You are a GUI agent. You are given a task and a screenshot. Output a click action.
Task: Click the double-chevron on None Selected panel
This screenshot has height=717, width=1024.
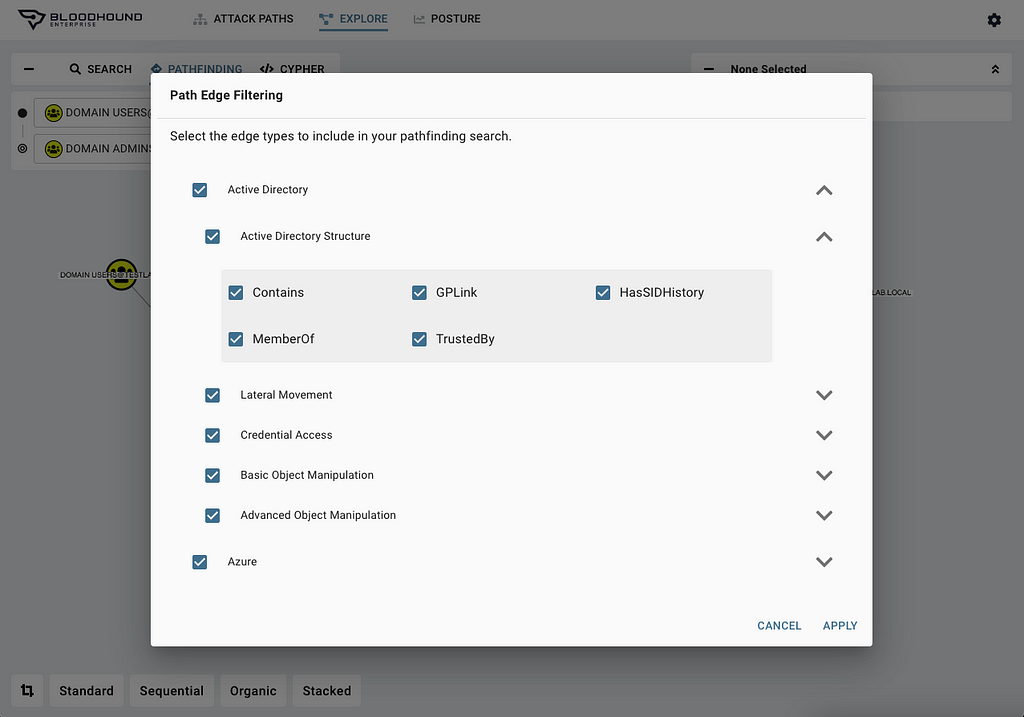click(x=995, y=69)
